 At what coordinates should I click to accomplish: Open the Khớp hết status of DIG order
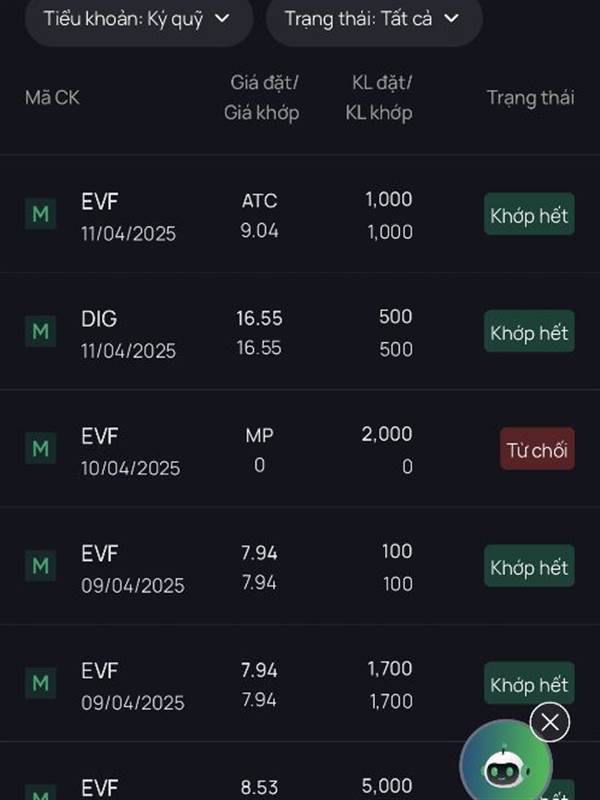click(529, 332)
